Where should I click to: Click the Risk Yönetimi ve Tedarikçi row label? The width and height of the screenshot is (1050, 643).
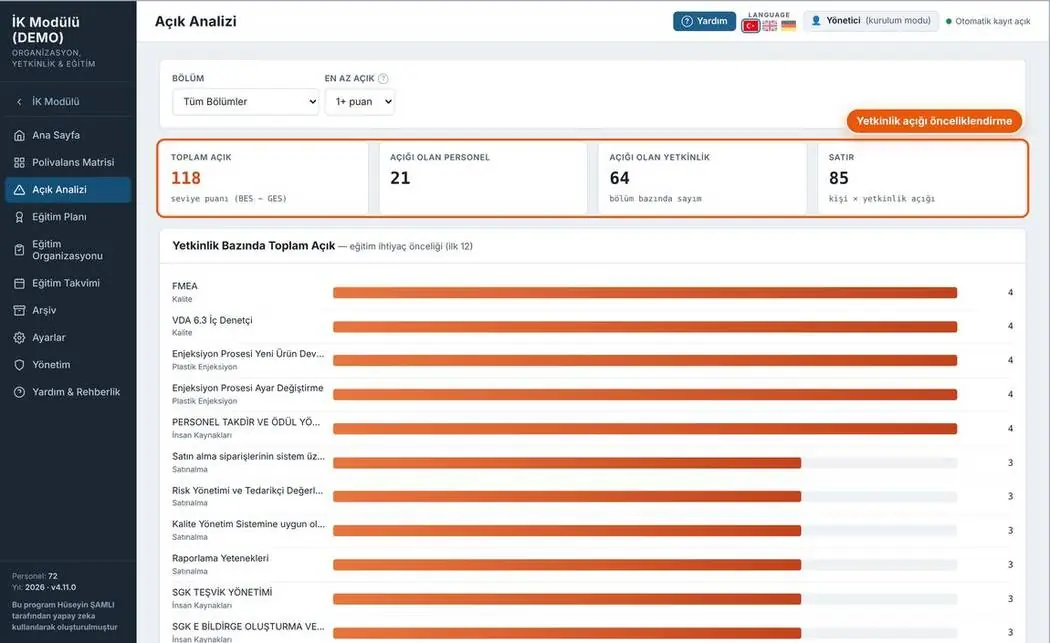tap(248, 490)
